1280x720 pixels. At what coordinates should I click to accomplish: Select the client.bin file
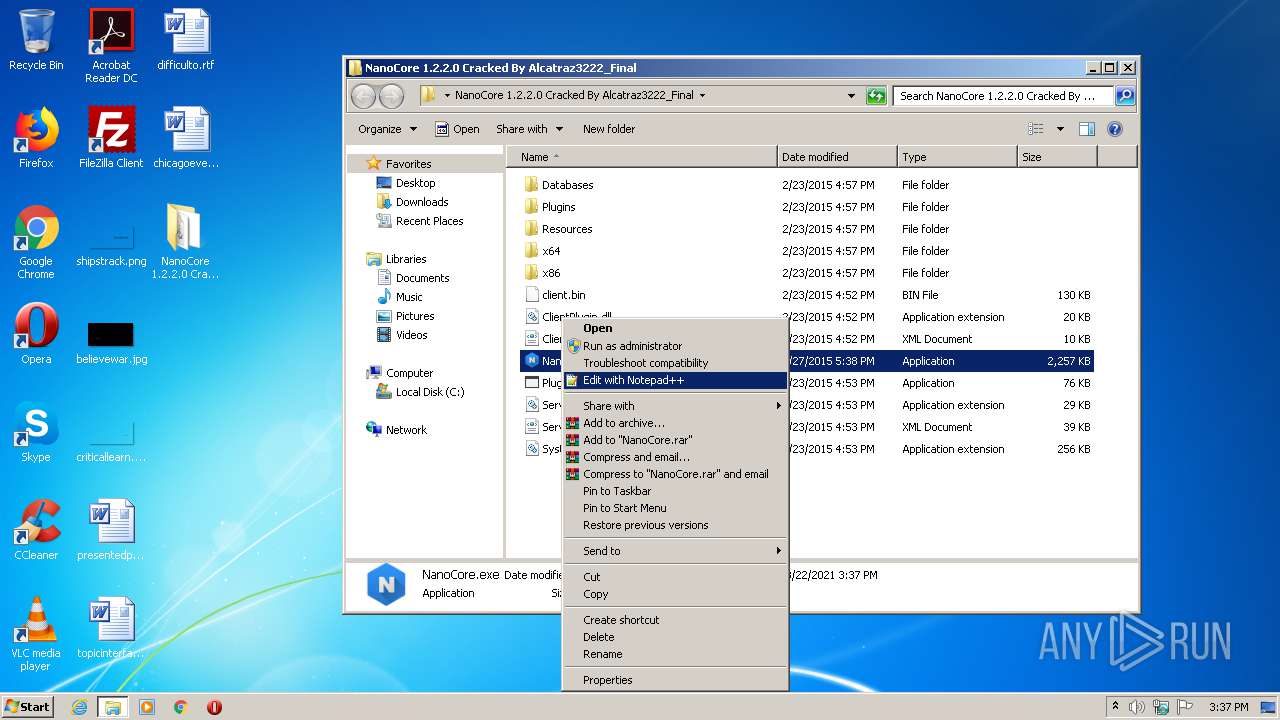(x=808, y=295)
